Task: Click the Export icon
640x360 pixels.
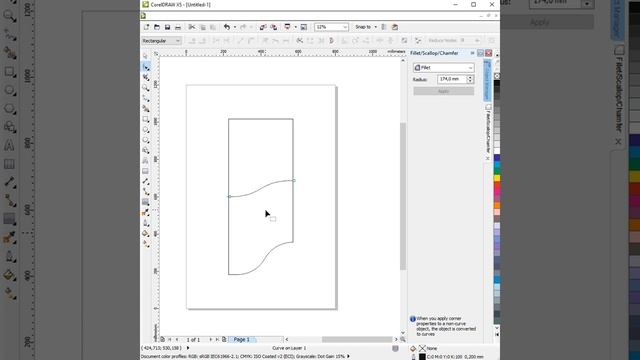Action: point(273,27)
